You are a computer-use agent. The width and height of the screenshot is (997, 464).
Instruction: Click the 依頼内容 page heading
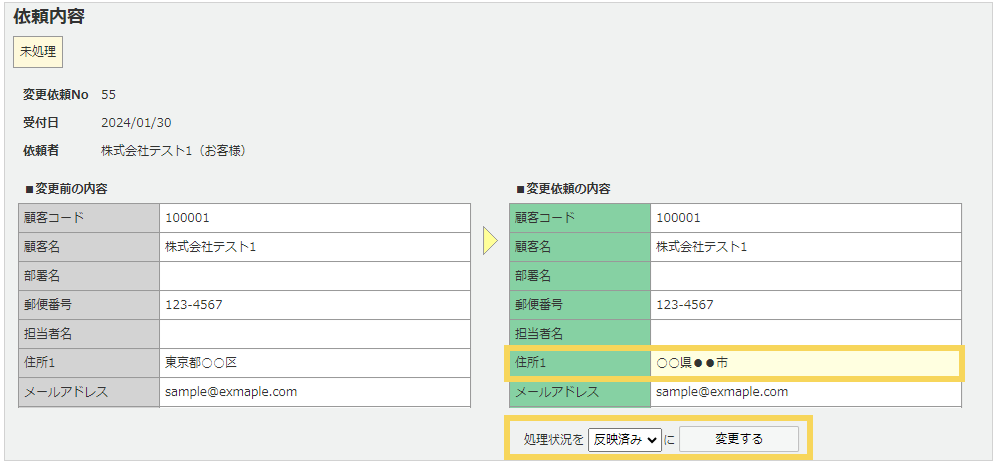(x=49, y=17)
